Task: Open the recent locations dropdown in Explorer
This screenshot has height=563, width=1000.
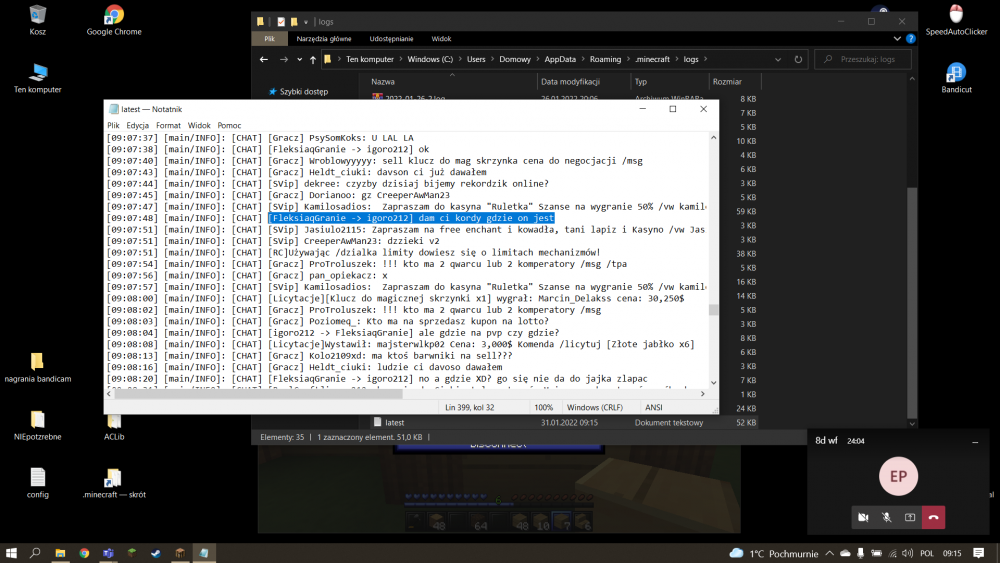Action: [299, 59]
